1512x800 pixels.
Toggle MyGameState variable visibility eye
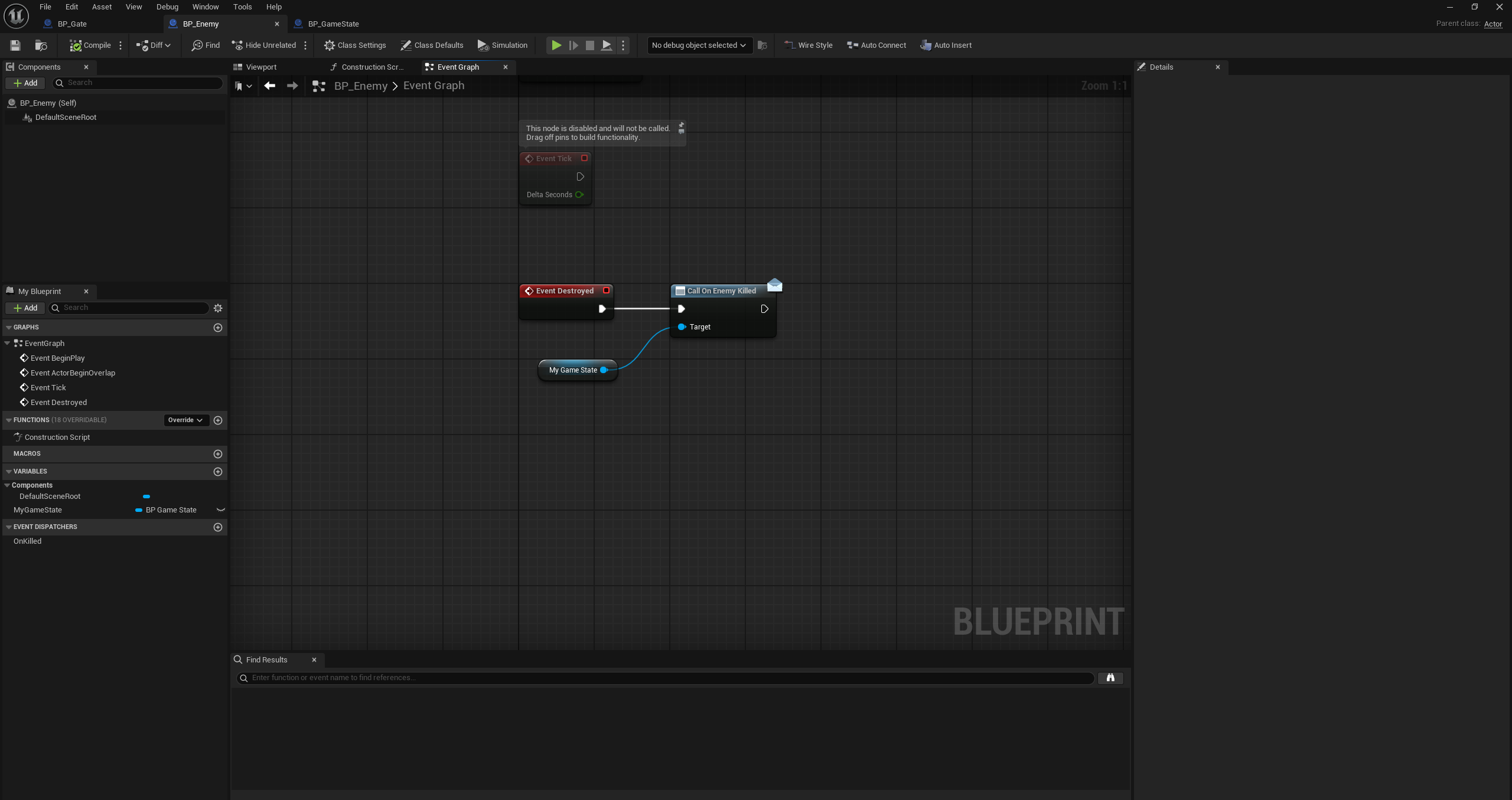(x=221, y=510)
